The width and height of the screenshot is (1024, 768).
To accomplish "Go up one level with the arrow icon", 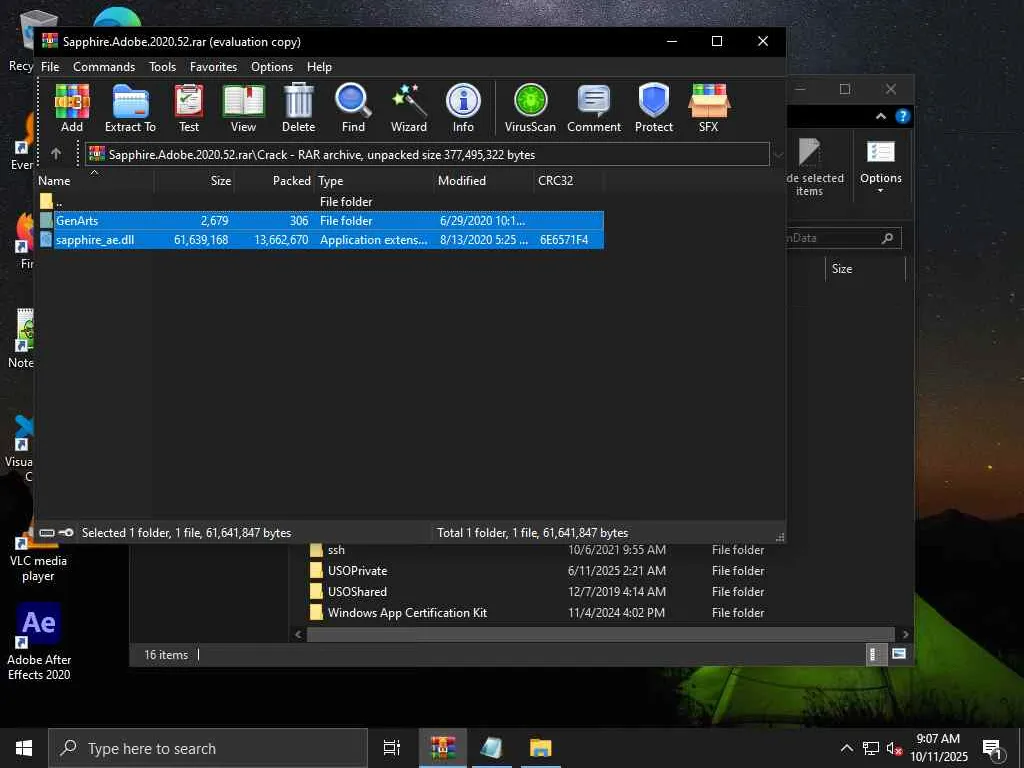I will coord(56,153).
